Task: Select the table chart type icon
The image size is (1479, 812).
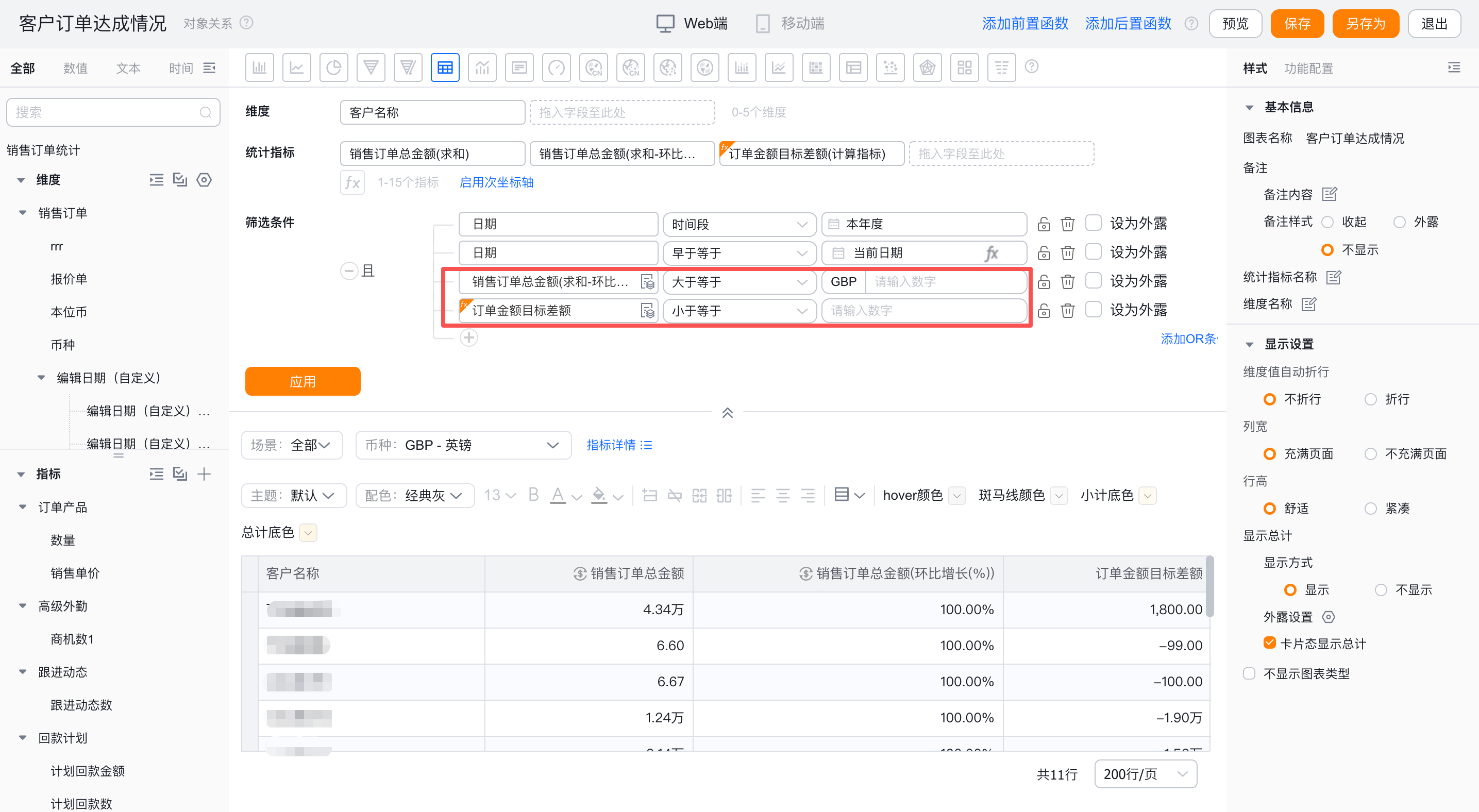Action: (445, 67)
